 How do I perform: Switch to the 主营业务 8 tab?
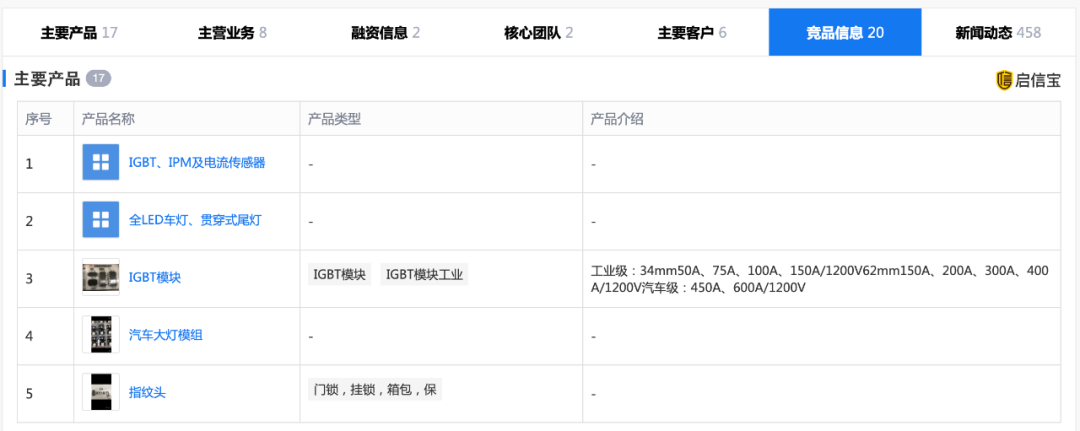(x=232, y=32)
